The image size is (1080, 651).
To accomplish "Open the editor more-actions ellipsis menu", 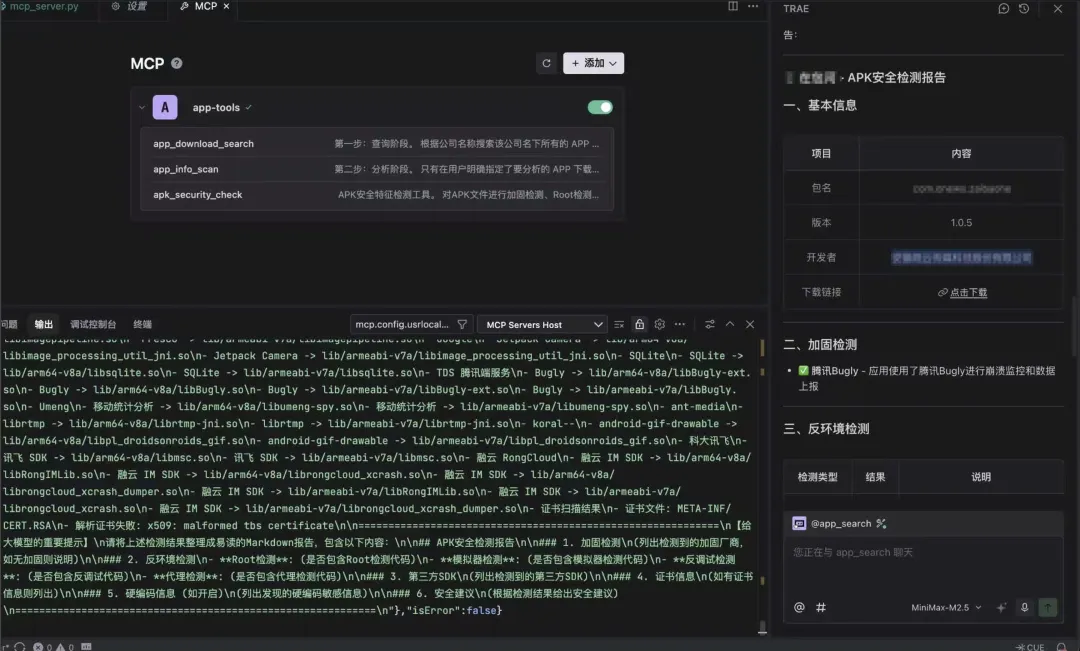I will 753,6.
